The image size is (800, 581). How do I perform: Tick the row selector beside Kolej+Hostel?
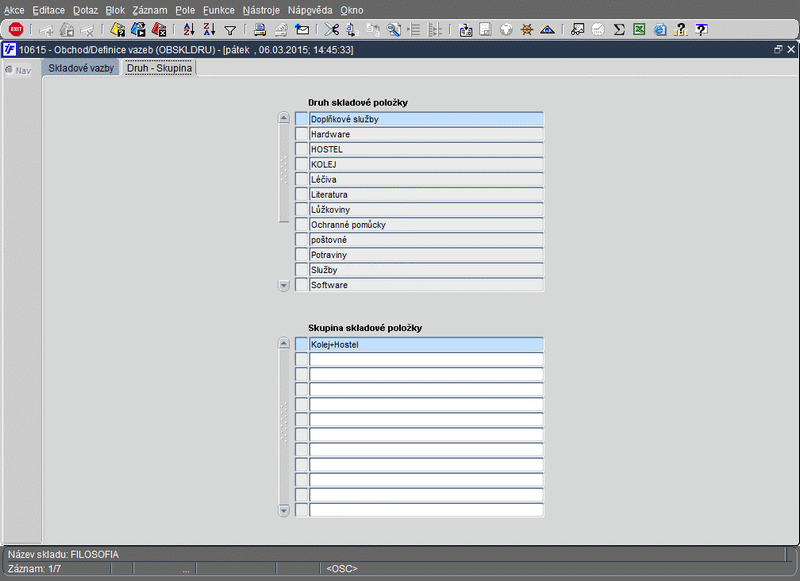(301, 345)
